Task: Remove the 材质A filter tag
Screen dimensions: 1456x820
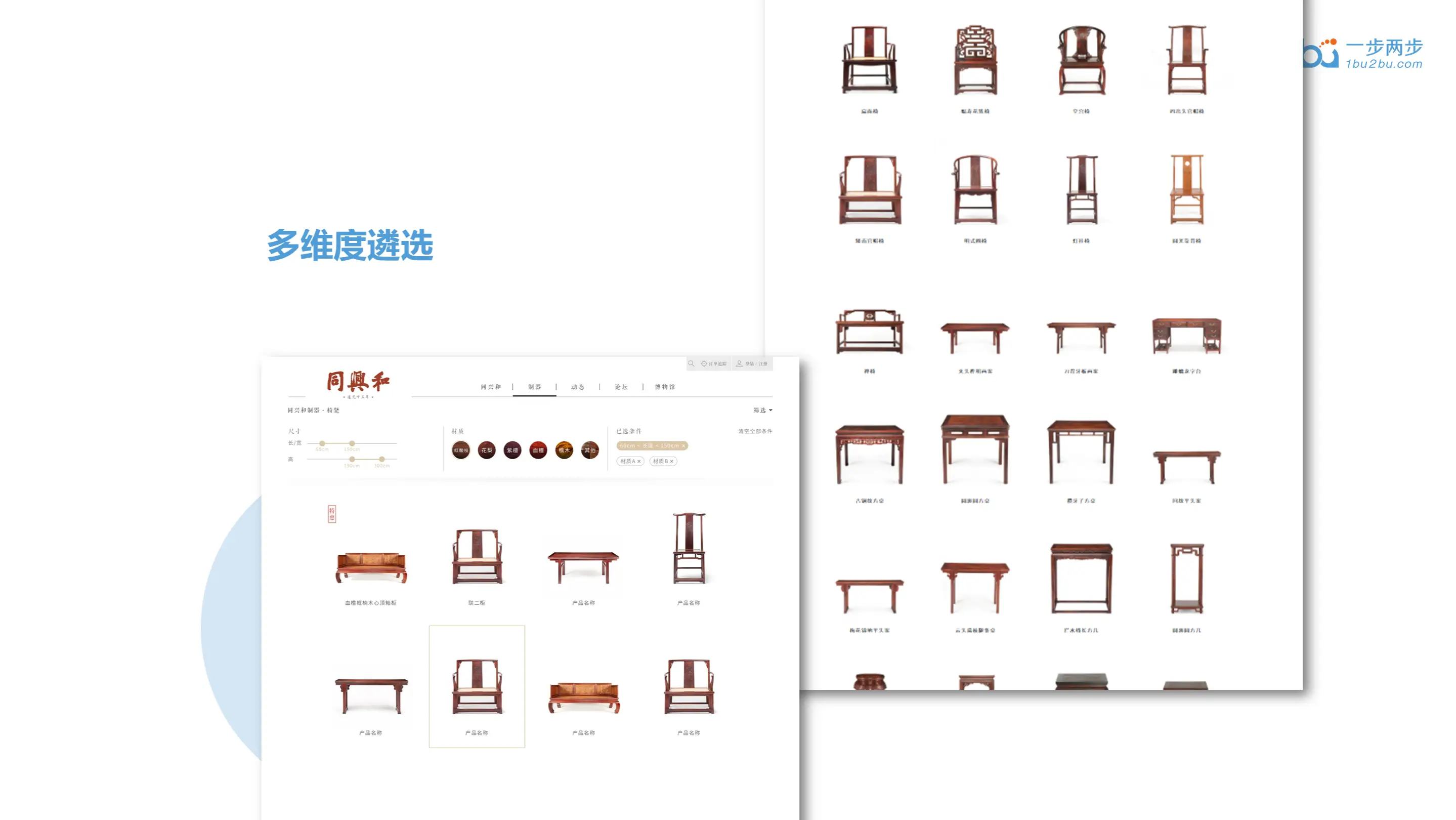Action: click(639, 462)
